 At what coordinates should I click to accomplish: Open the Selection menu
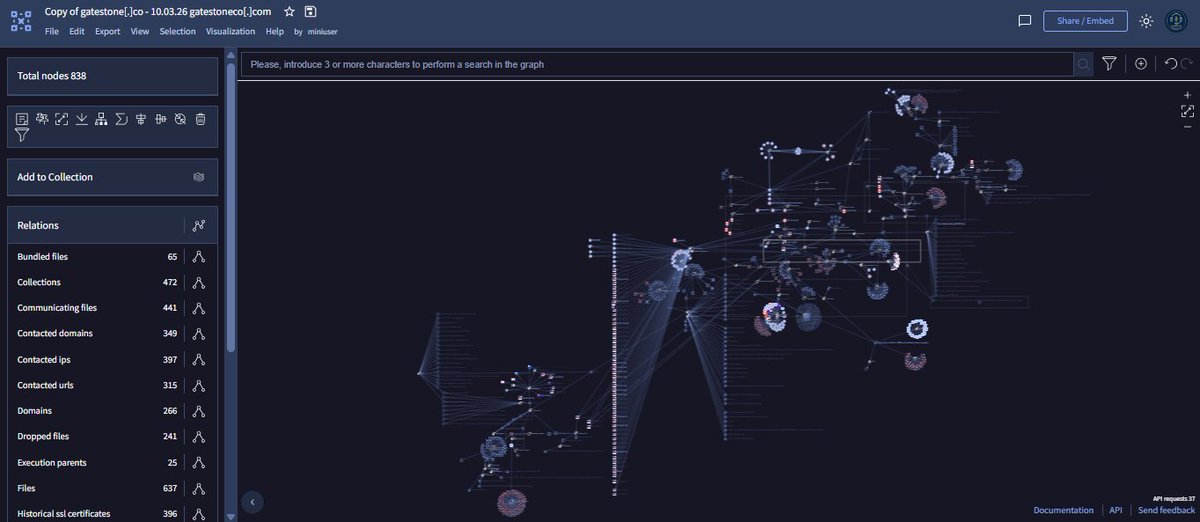point(178,32)
